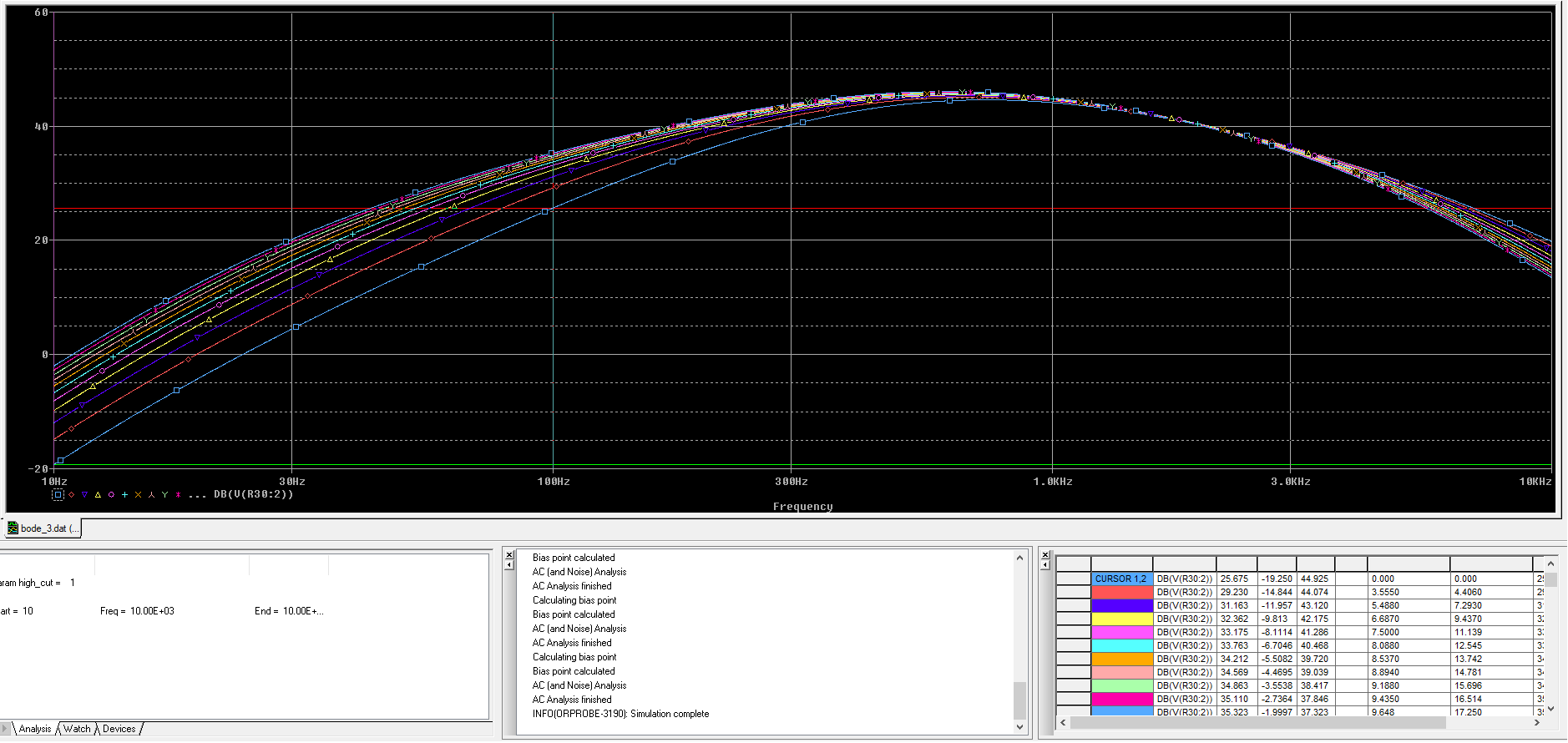Select the magenta asterisk trace symbol in legend
The image size is (1568, 743).
[178, 495]
